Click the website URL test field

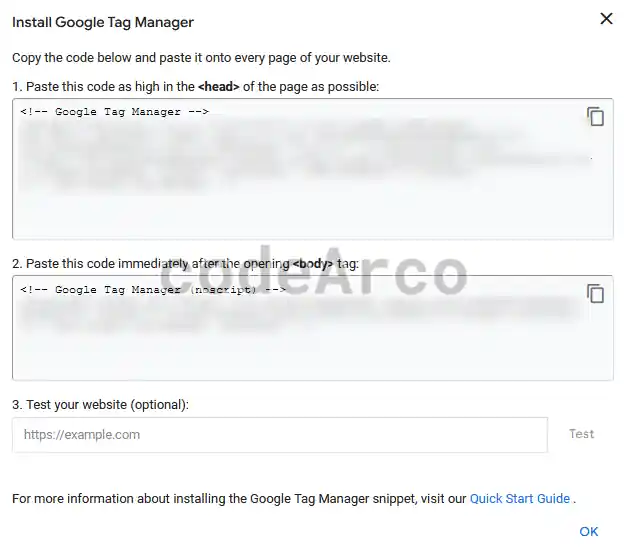pos(280,435)
